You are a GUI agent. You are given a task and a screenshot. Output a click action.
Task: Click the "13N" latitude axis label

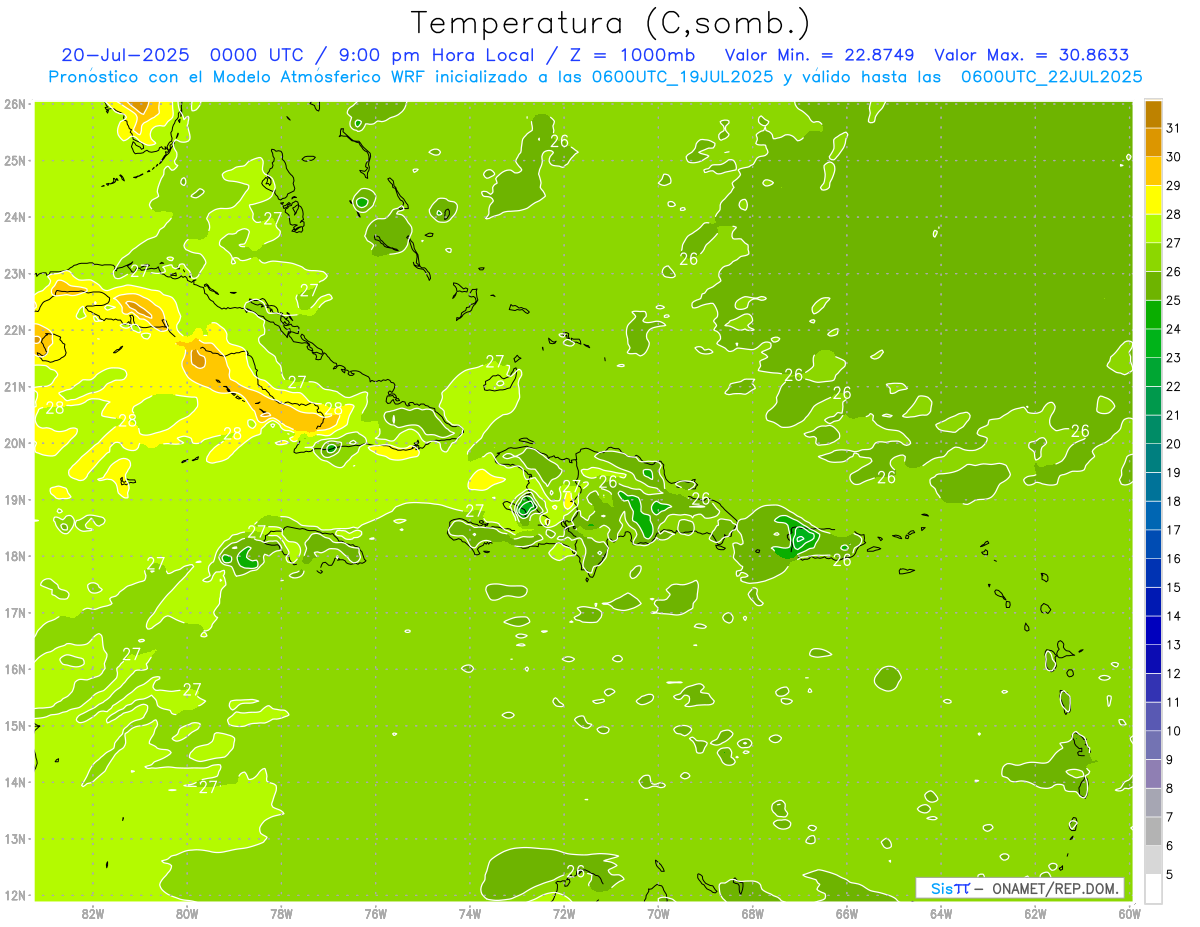(14, 838)
